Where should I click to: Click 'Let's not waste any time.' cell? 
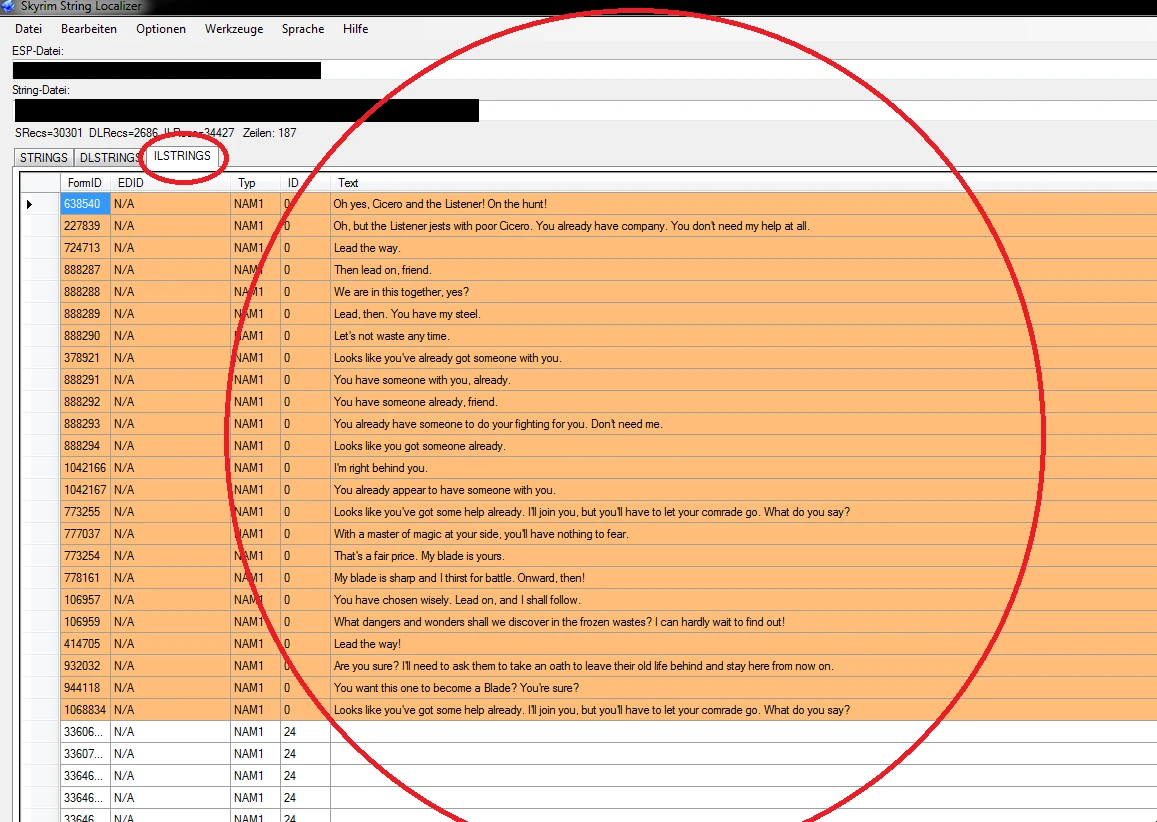click(x=744, y=336)
